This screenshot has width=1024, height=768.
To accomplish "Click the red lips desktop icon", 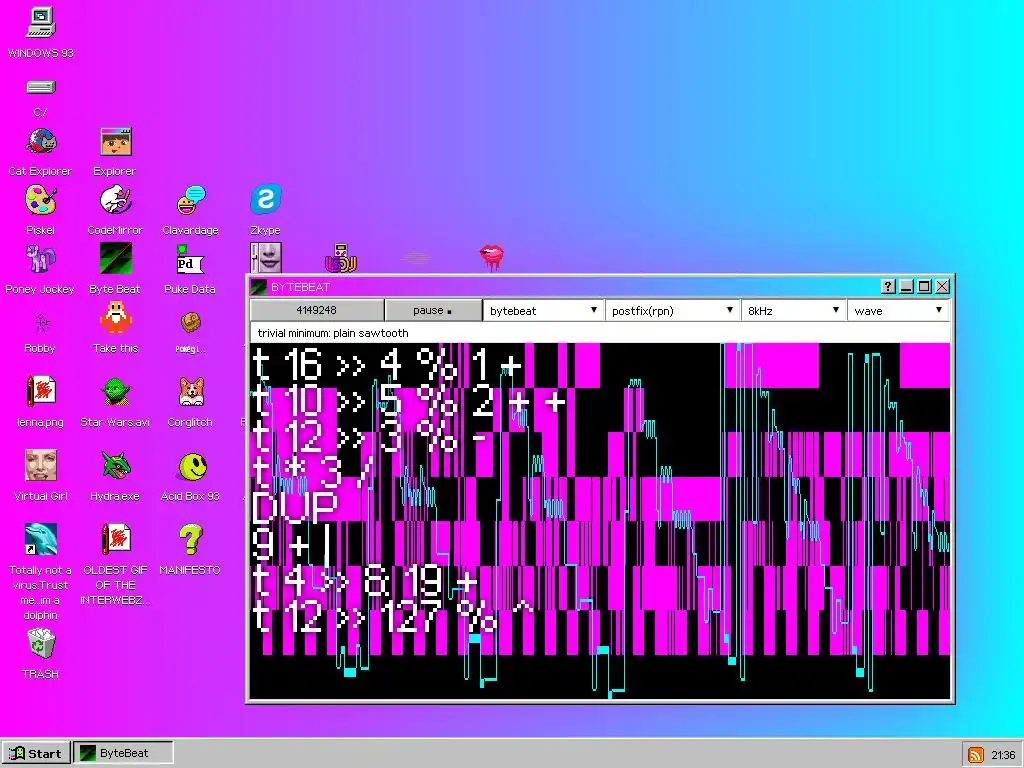I will (x=492, y=257).
